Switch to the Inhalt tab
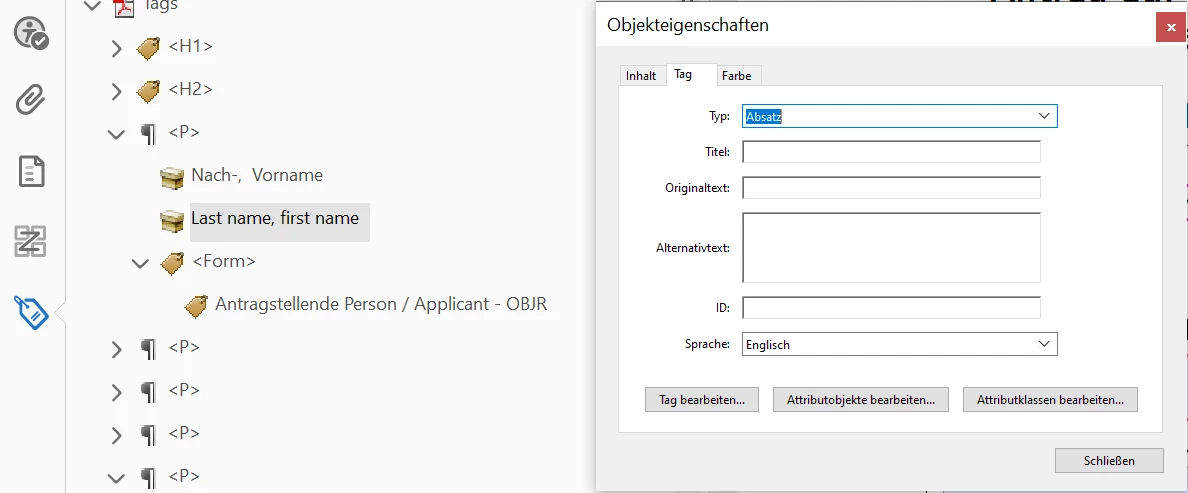The width and height of the screenshot is (1188, 493). click(x=641, y=76)
